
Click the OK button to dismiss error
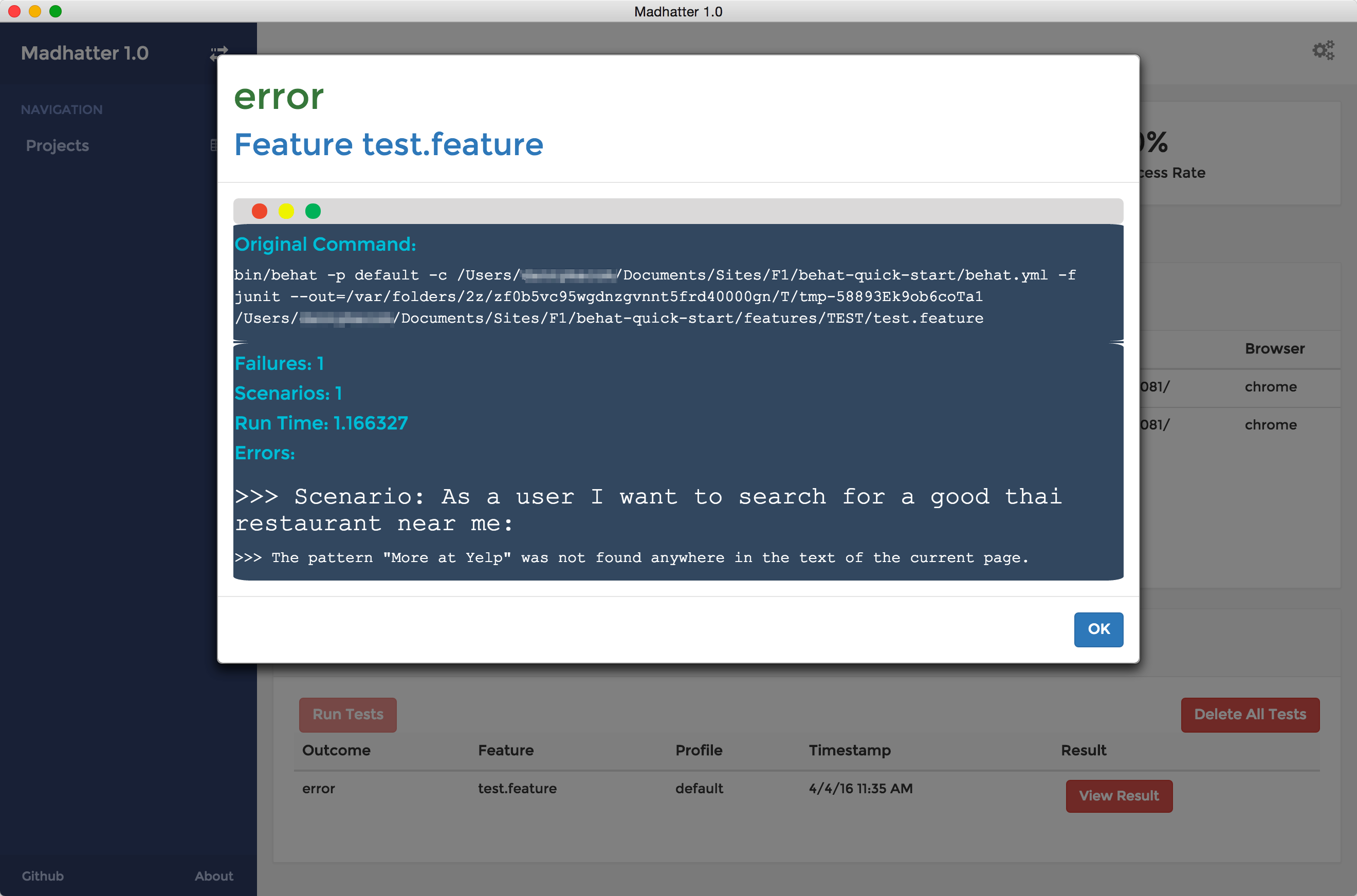tap(1098, 629)
